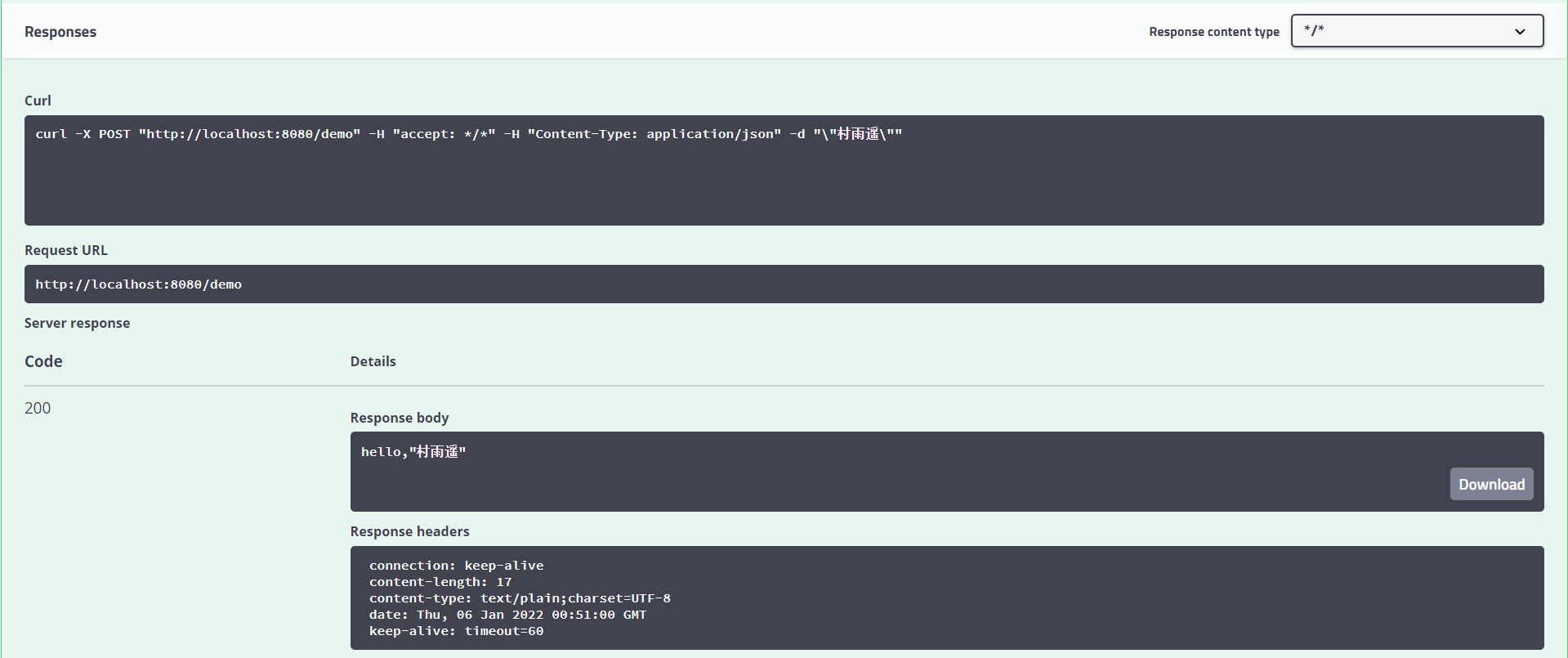This screenshot has width=1568, height=658.
Task: Click the connection: keep-alive header line
Action: (x=456, y=566)
